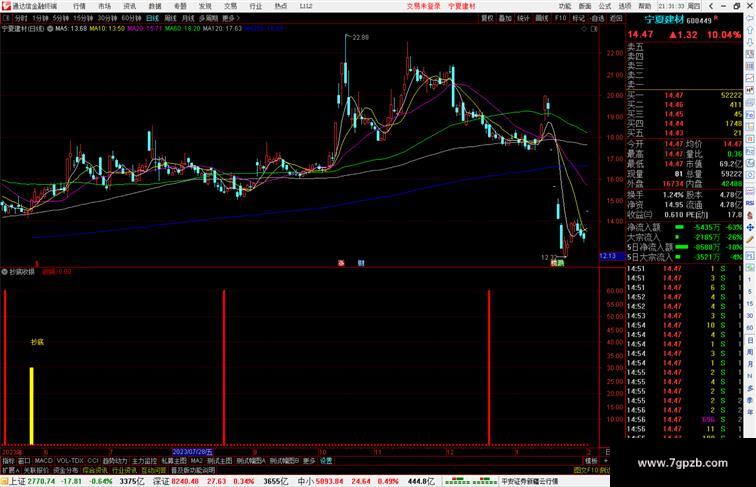Select the pencil drawing sidebar icon

pyautogui.click(x=750, y=240)
